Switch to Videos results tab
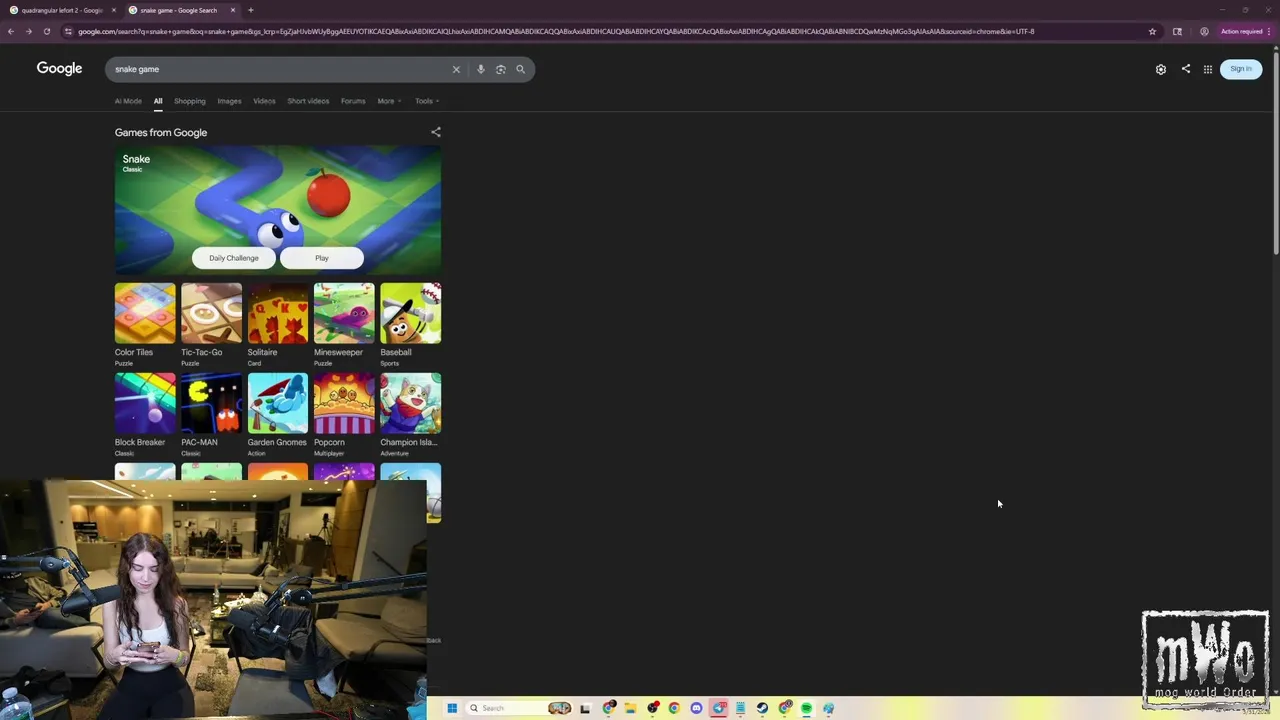Viewport: 1280px width, 720px height. click(x=264, y=101)
